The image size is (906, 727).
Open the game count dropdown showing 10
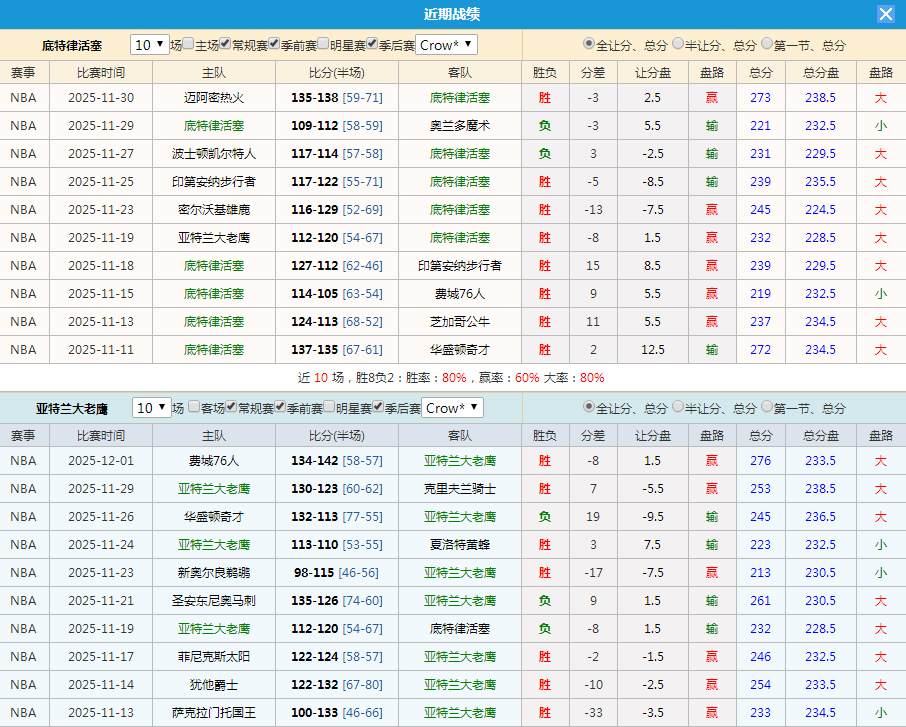149,44
